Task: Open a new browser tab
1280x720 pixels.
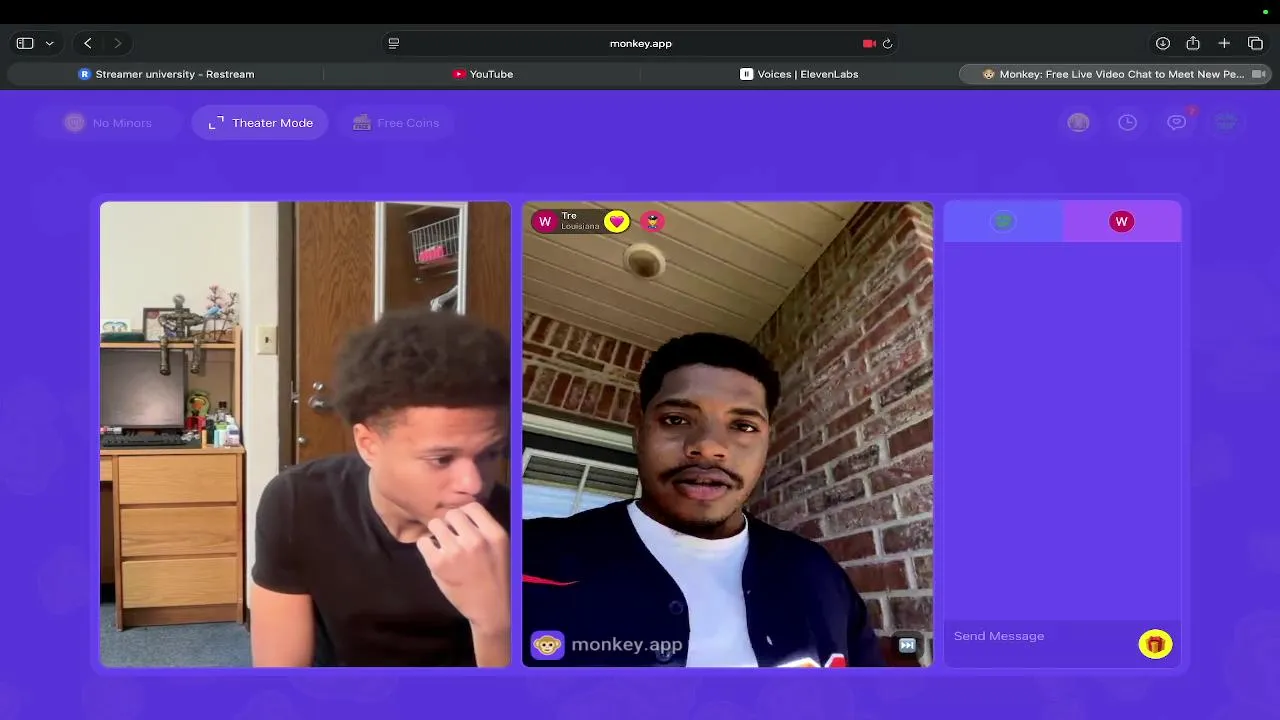Action: click(1224, 43)
